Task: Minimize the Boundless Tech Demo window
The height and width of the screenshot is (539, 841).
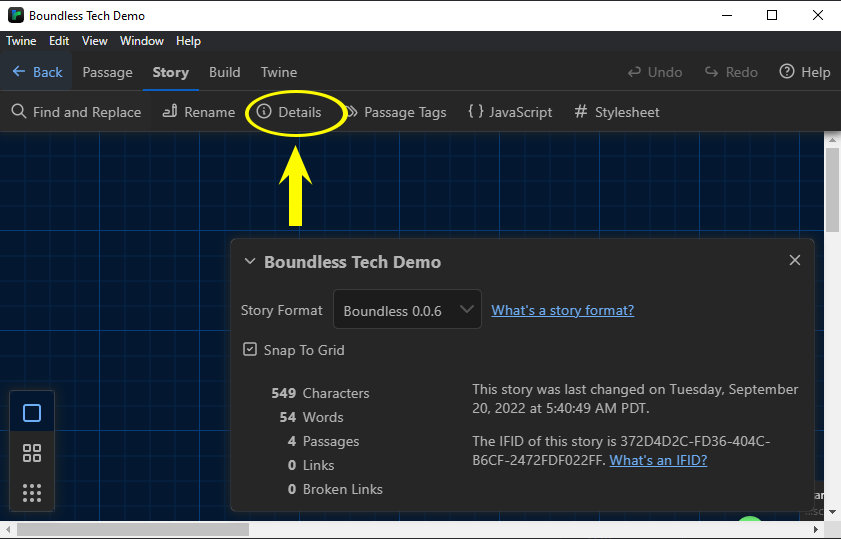Action: point(727,15)
